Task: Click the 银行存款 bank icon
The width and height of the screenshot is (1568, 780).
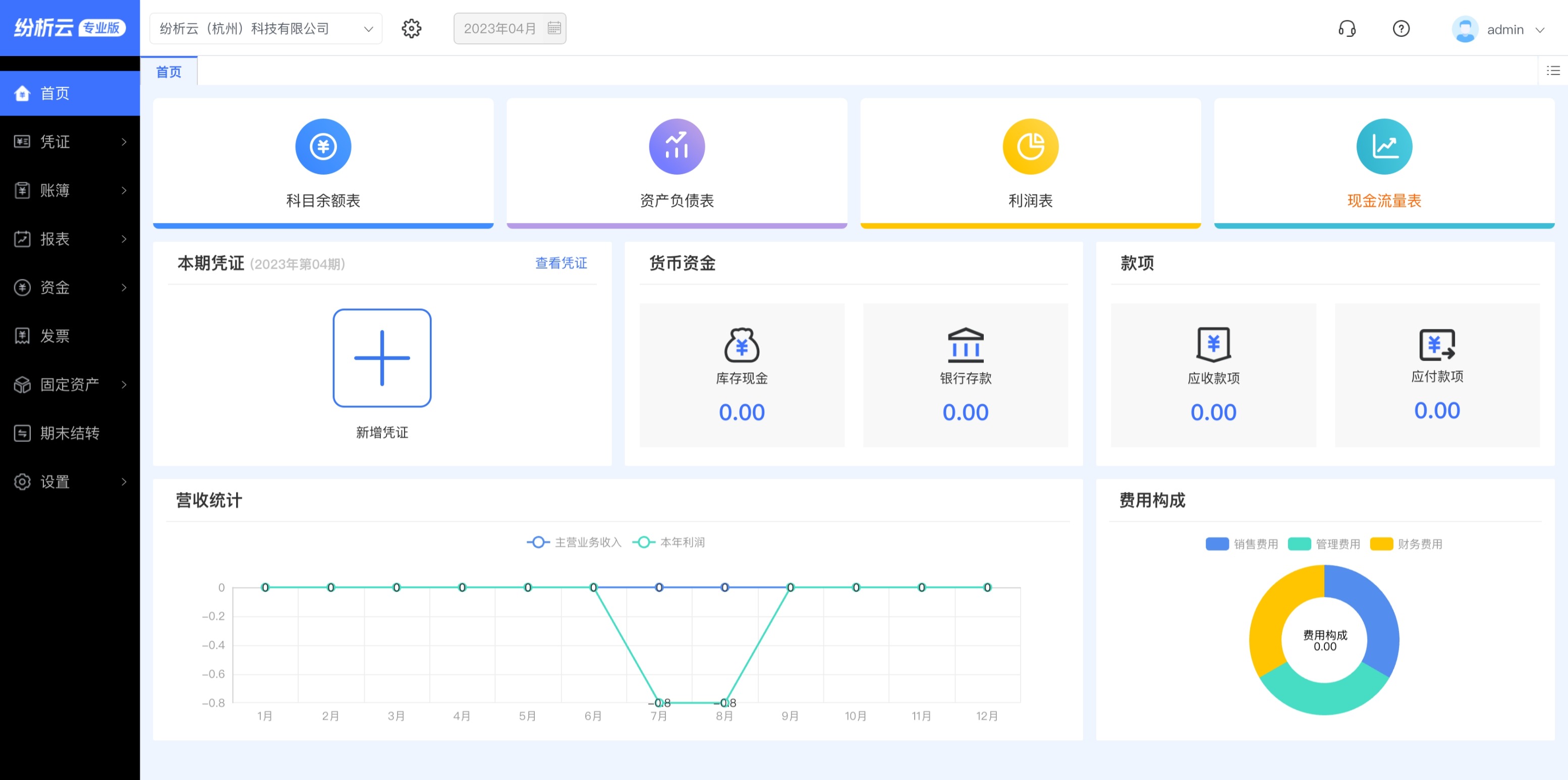Action: pos(966,345)
